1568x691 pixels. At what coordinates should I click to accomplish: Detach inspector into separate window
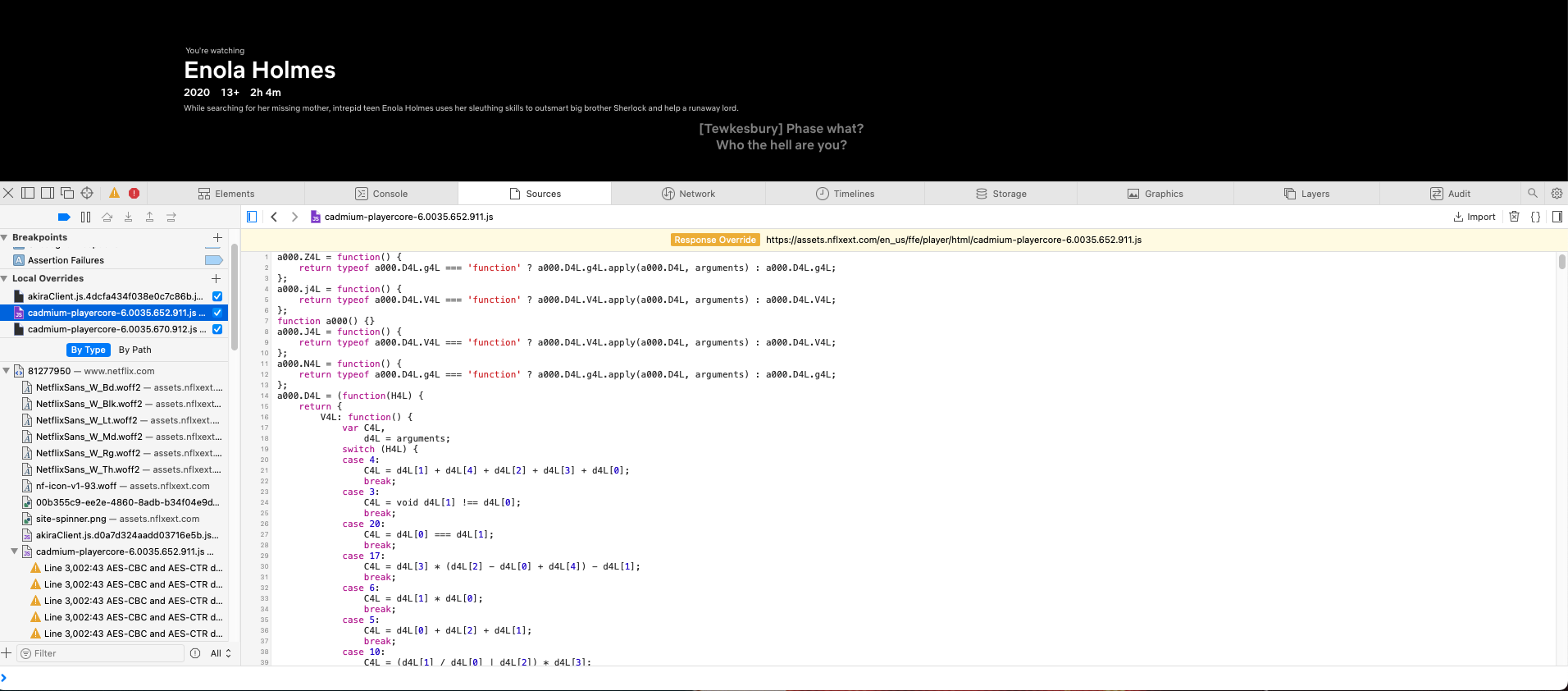click(x=67, y=193)
